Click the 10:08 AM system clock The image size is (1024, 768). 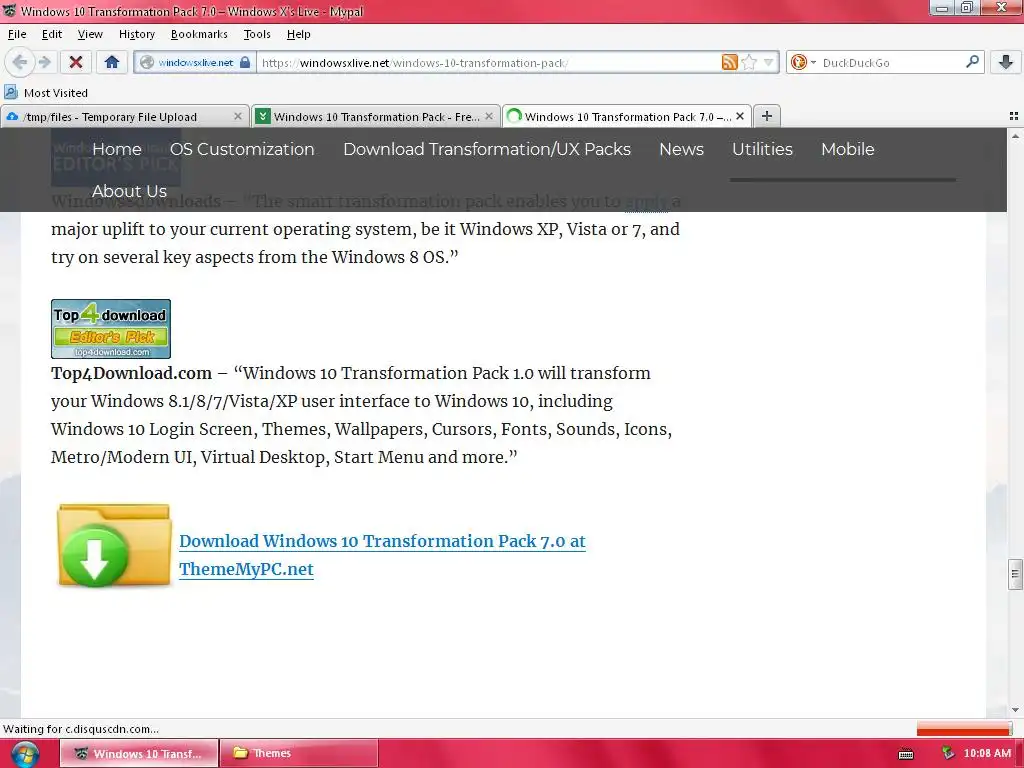point(987,754)
